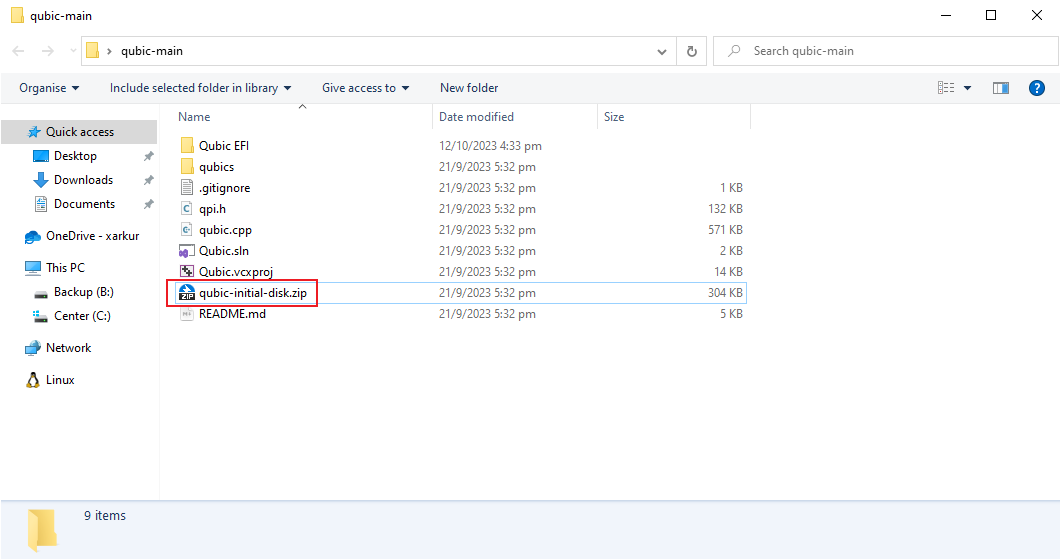Open Downloads in navigation pane
1061x560 pixels.
[x=83, y=180]
